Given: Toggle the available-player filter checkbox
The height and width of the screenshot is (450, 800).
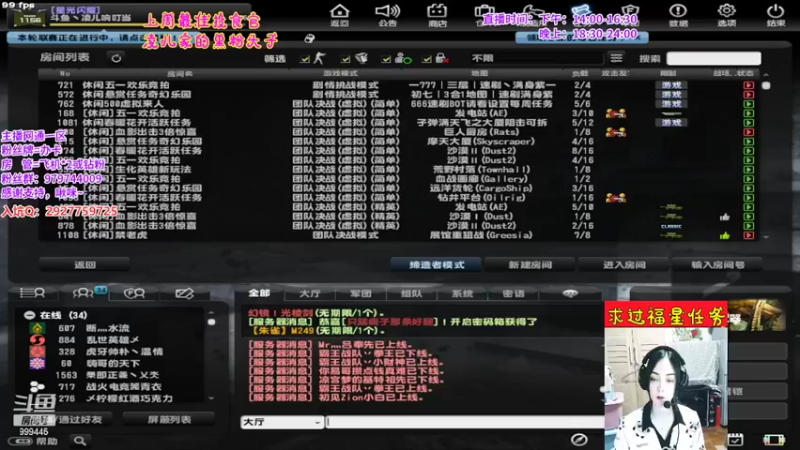Looking at the screenshot, I should coord(386,59).
